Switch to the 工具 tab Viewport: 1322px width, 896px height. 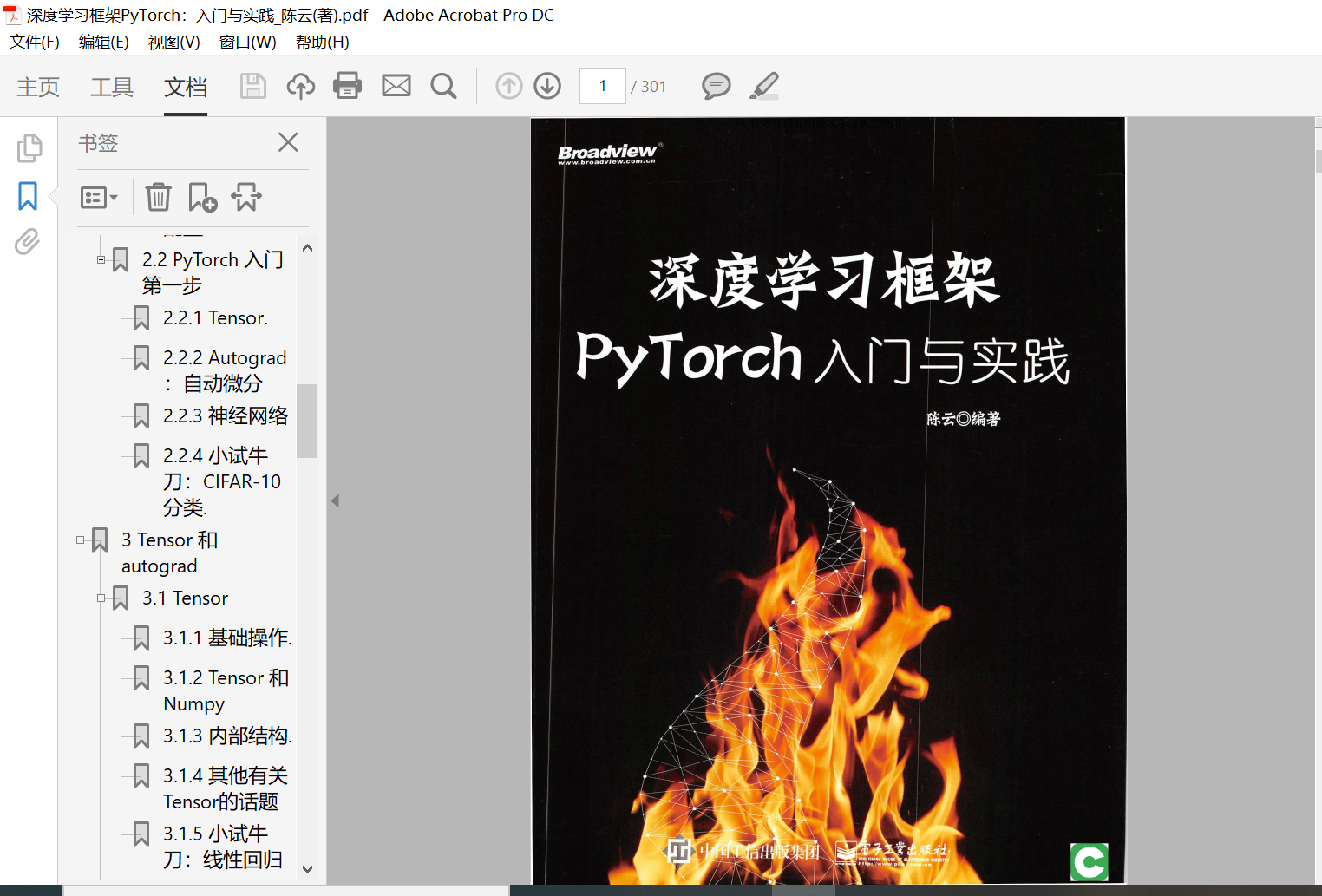pos(112,87)
